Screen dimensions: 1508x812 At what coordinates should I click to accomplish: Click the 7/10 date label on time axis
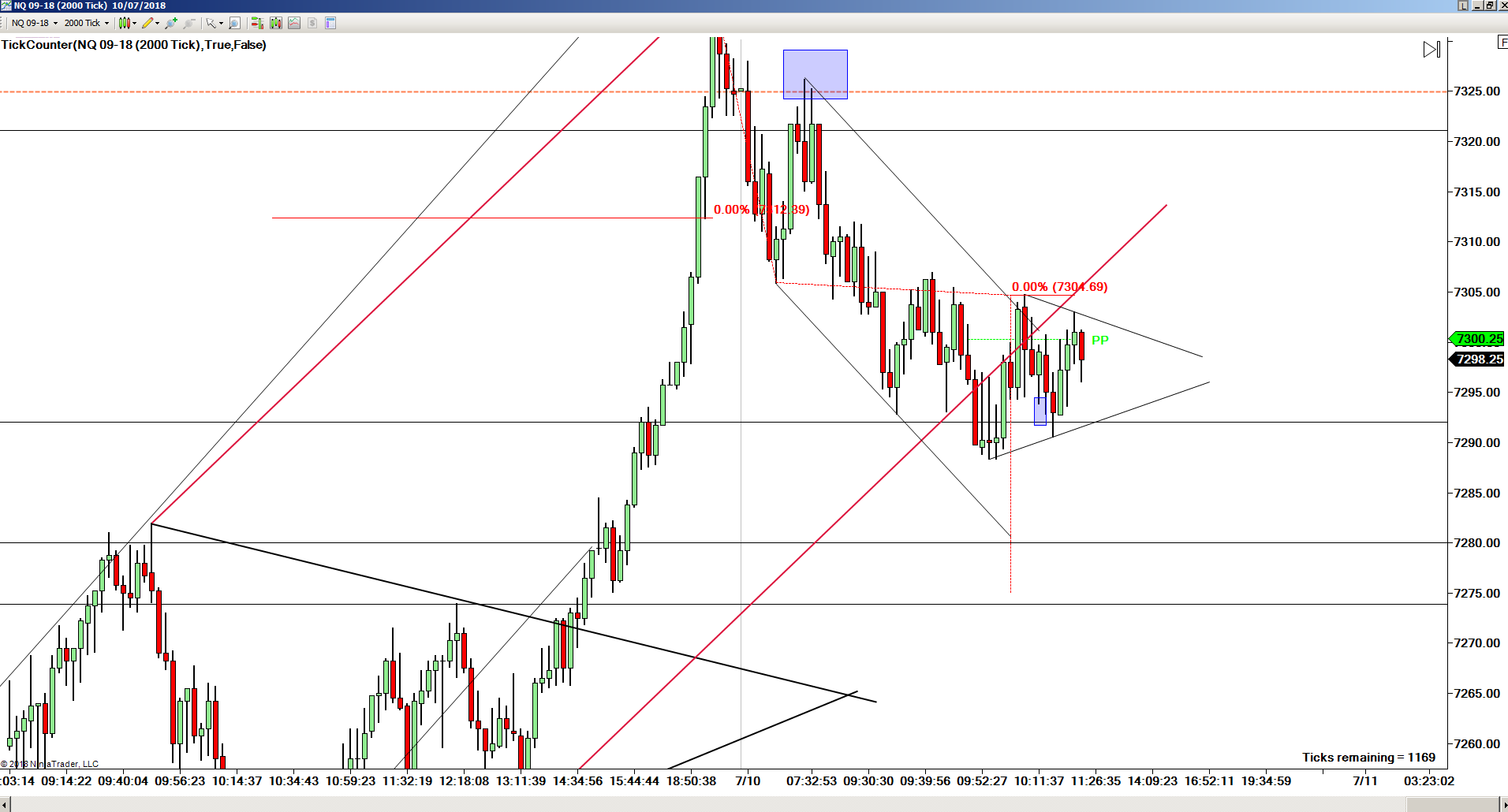(x=748, y=781)
